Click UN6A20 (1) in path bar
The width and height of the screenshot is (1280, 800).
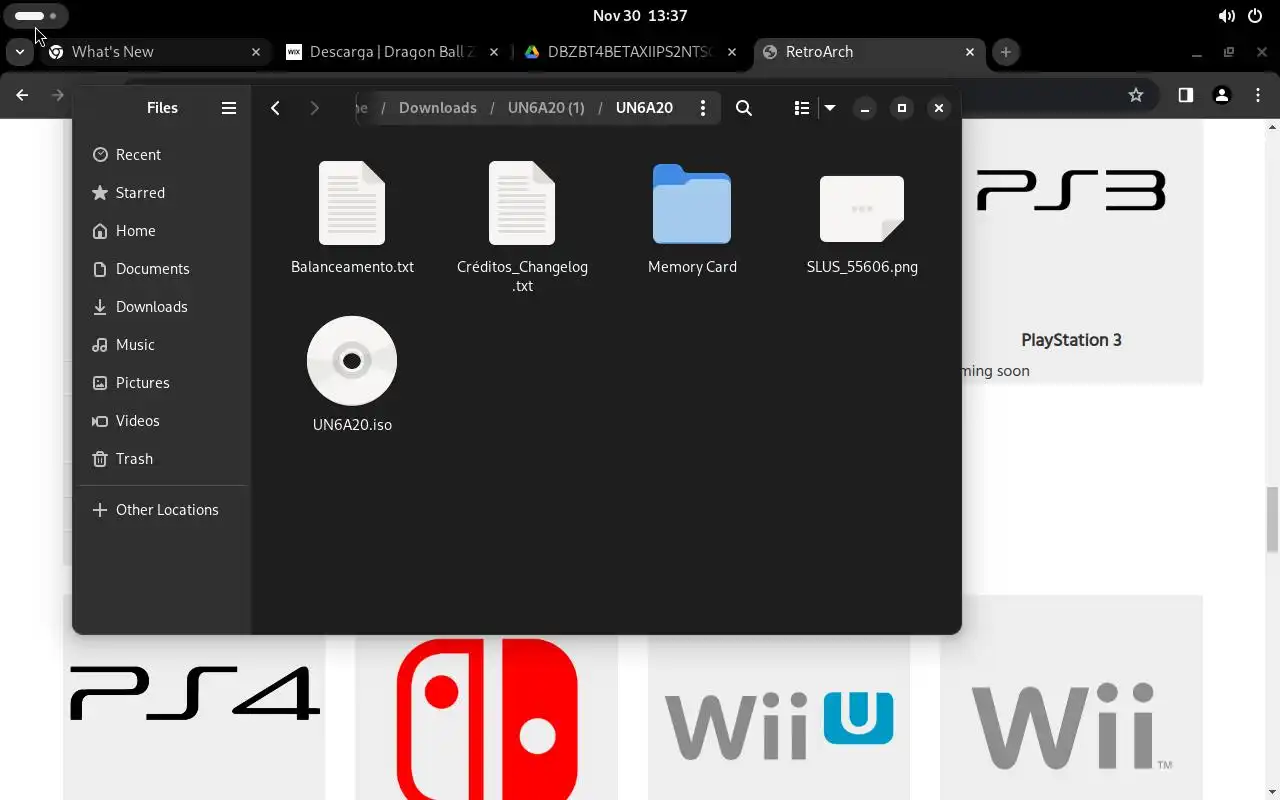546,108
